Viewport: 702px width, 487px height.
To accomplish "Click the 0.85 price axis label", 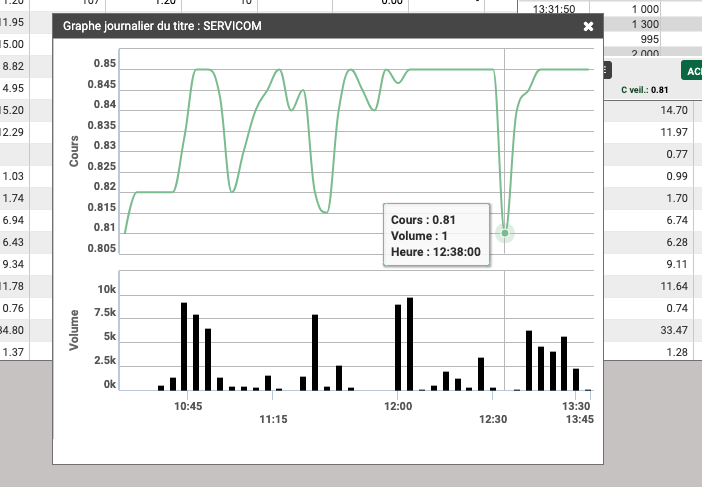I will [x=105, y=64].
